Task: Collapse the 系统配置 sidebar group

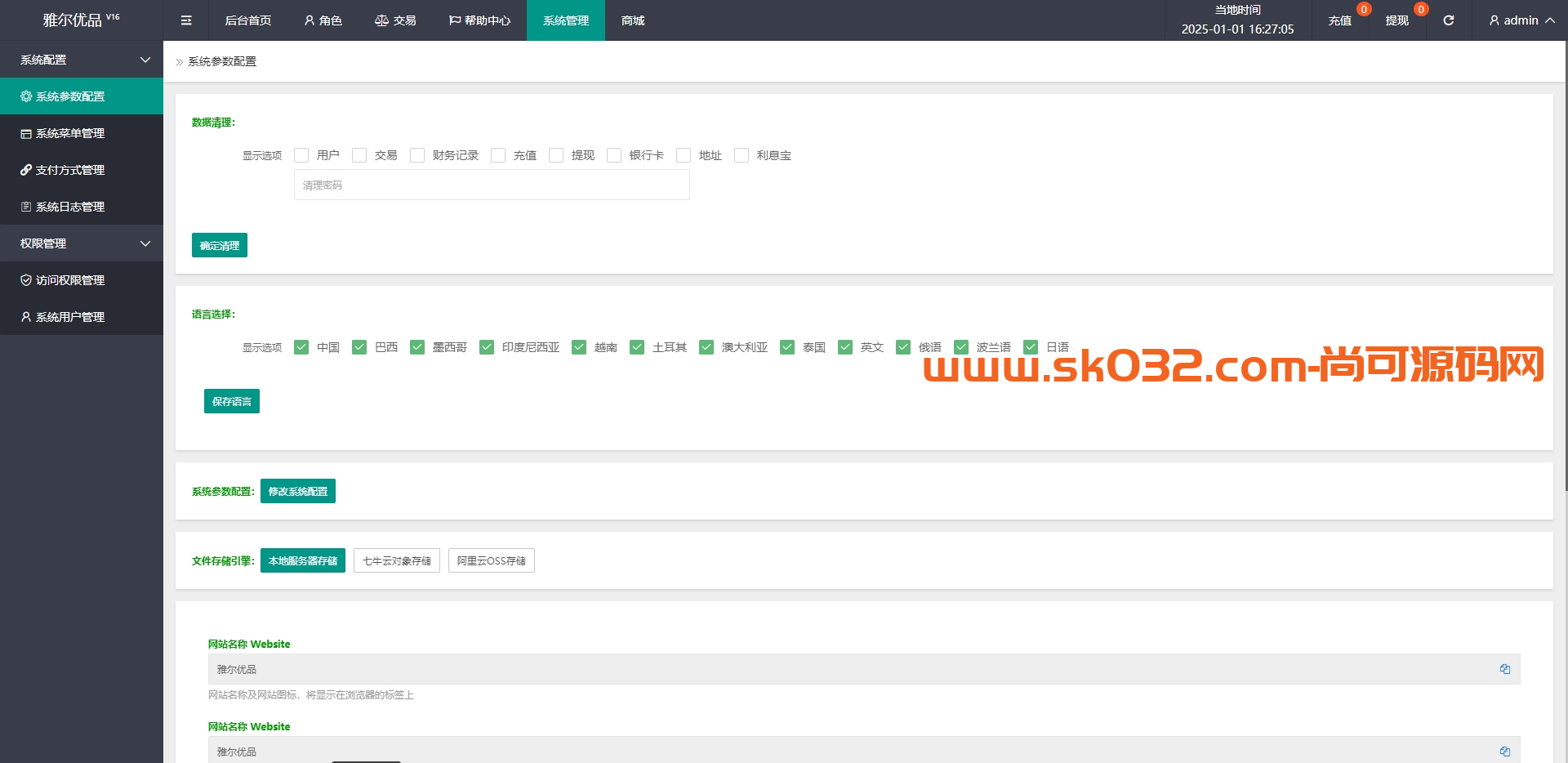Action: click(82, 60)
